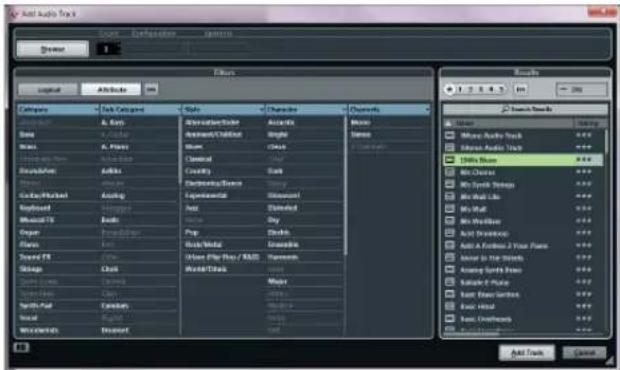Select the Rock/Metal style filter
The width and height of the screenshot is (620, 370).
(203, 245)
